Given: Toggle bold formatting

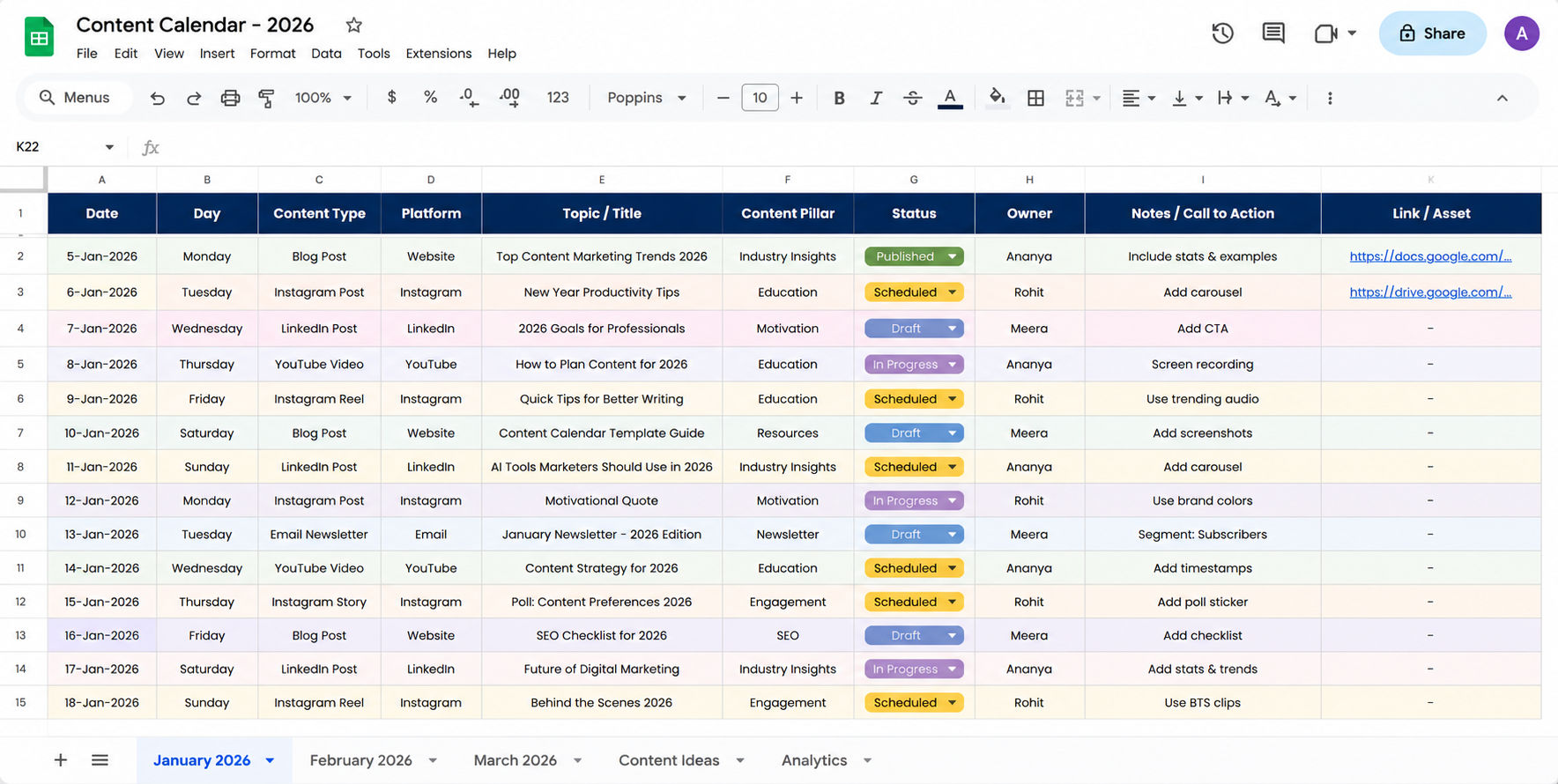Looking at the screenshot, I should 839,98.
